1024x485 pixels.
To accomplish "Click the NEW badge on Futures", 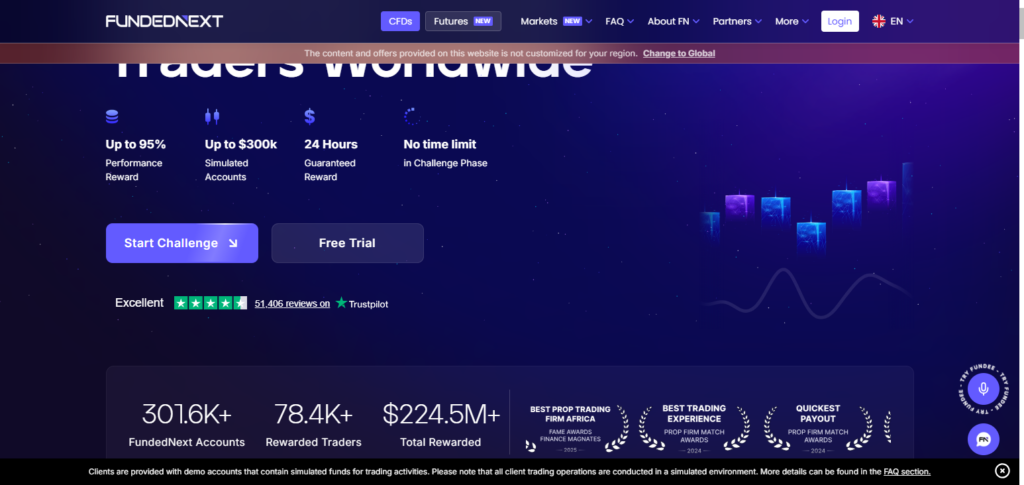I will (483, 21).
